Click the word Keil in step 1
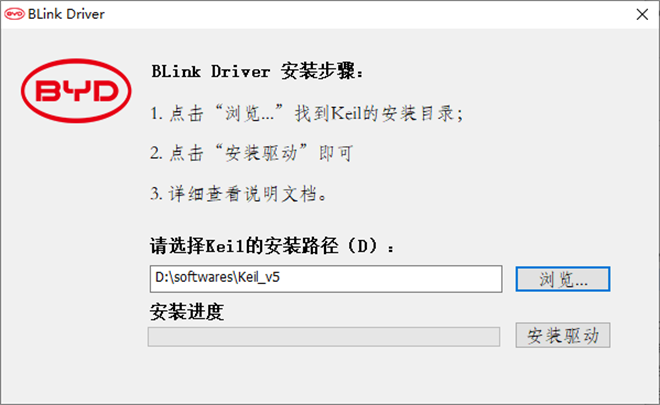Image resolution: width=660 pixels, height=405 pixels. pyautogui.click(x=346, y=114)
